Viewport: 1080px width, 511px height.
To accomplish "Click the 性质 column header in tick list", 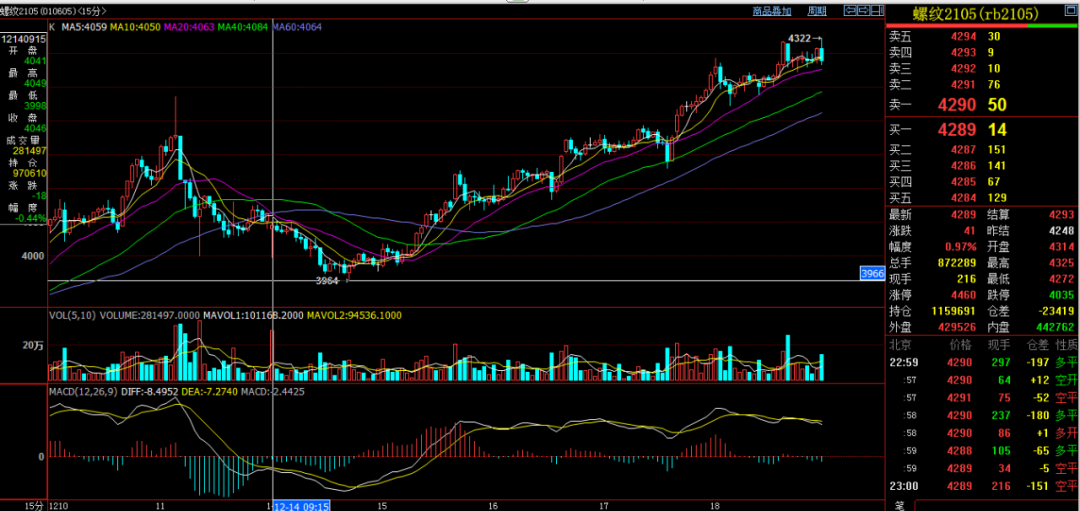I will click(x=1066, y=344).
